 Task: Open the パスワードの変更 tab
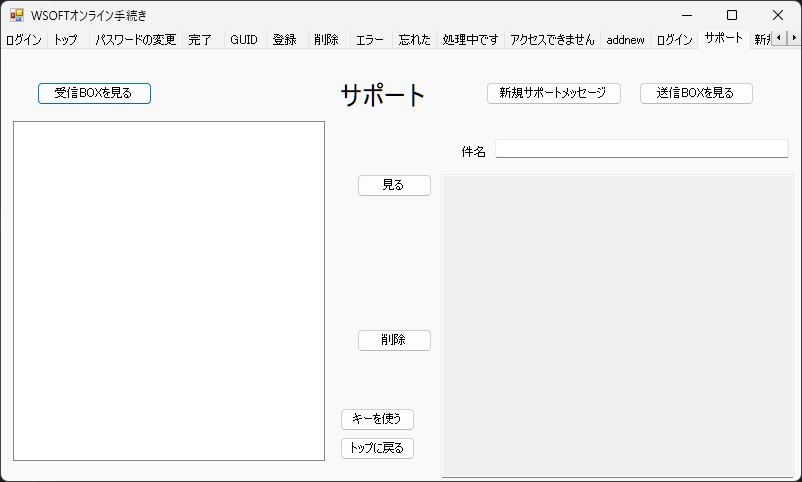click(136, 40)
